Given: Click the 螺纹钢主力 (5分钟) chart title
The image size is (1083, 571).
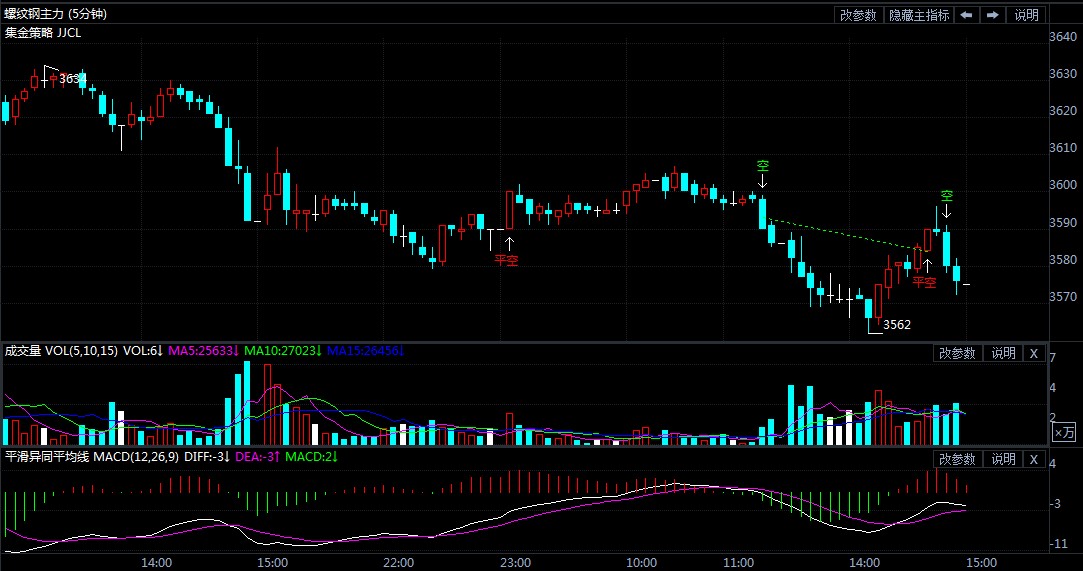Looking at the screenshot, I should 56,14.
